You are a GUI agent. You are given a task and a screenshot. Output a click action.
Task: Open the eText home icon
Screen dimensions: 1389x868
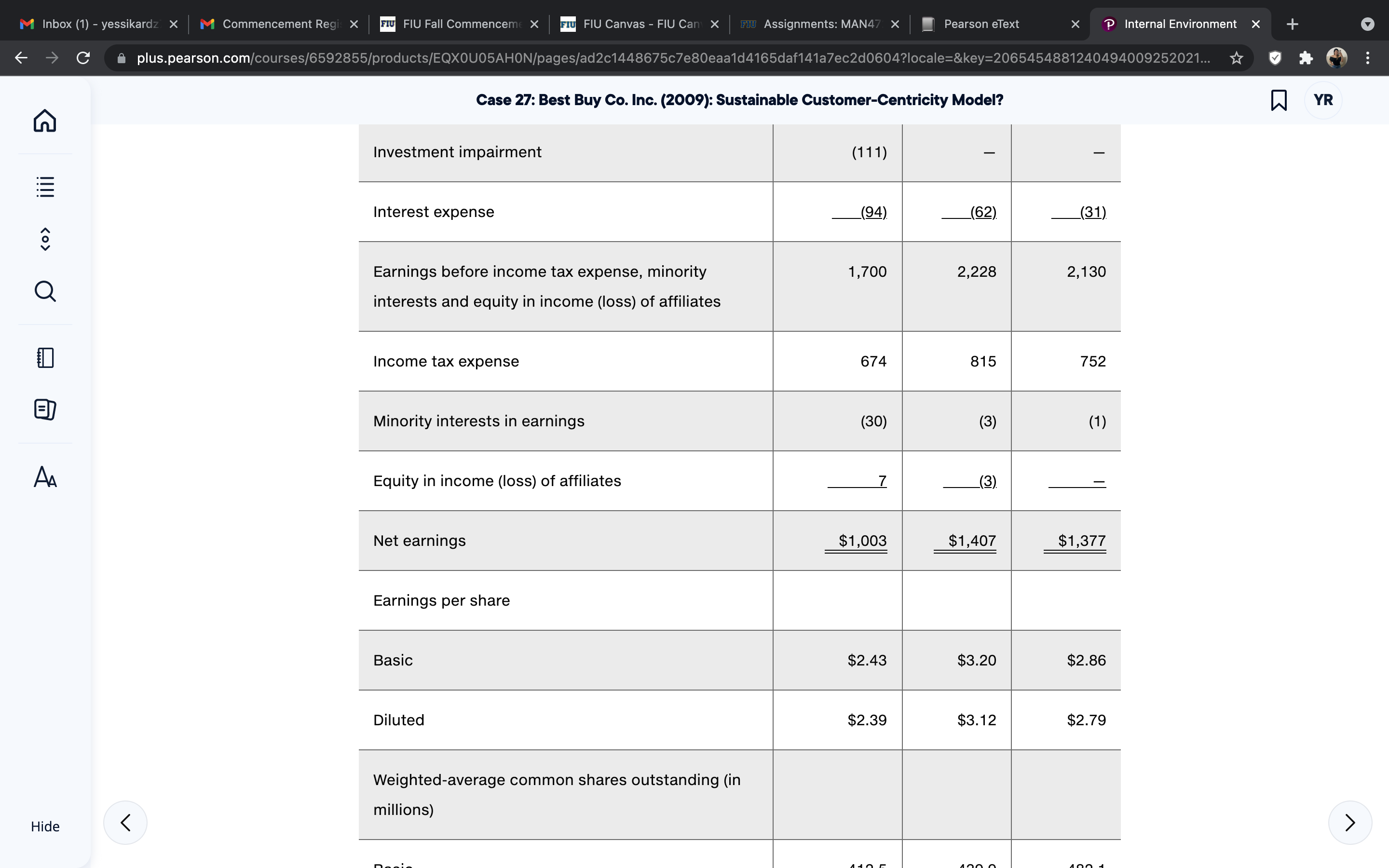tap(45, 121)
